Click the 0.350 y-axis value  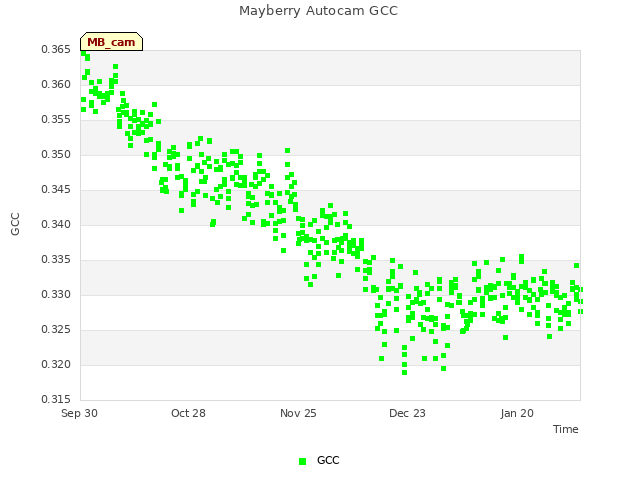tap(56, 155)
